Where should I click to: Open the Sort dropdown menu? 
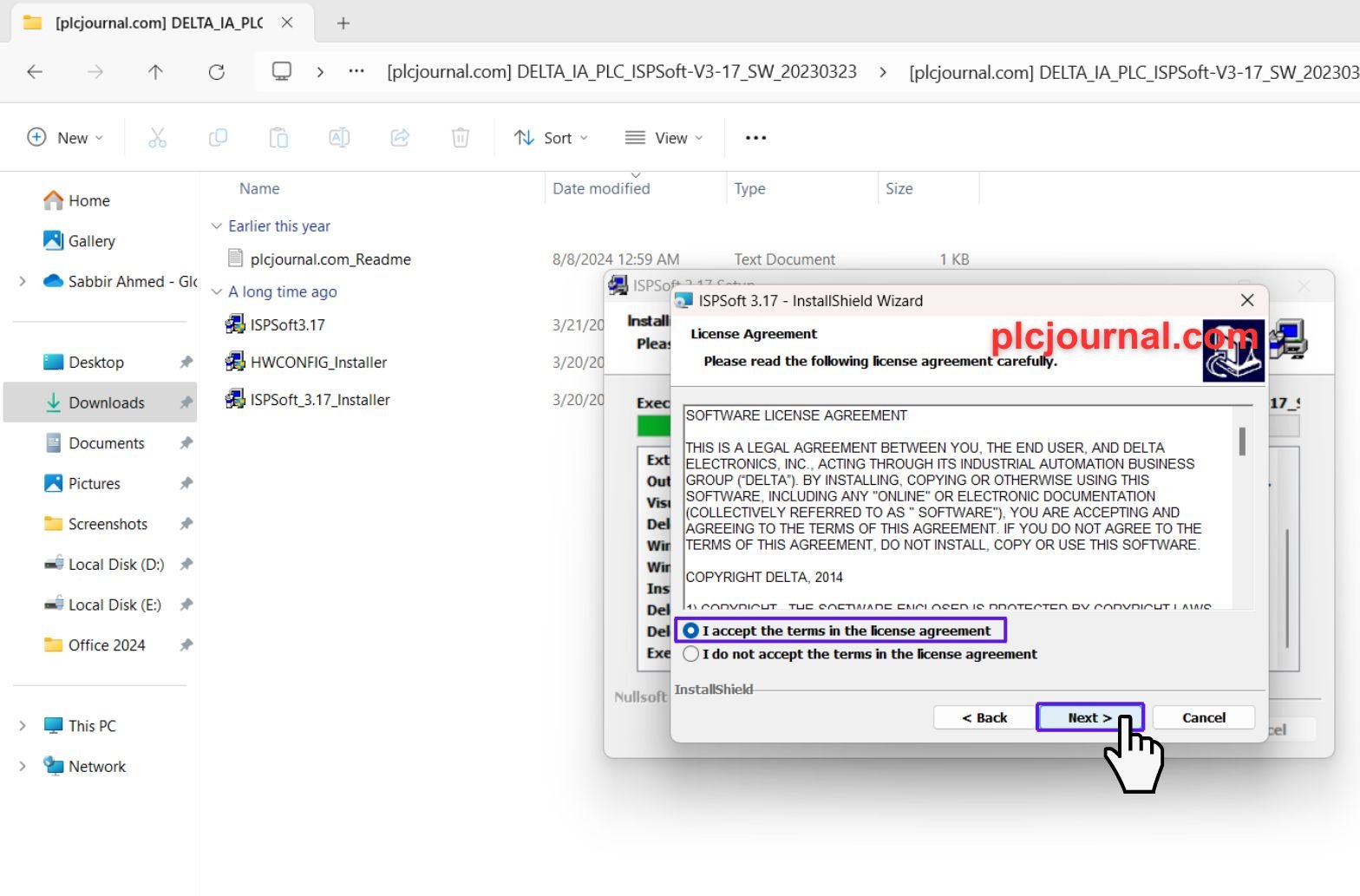[x=551, y=138]
